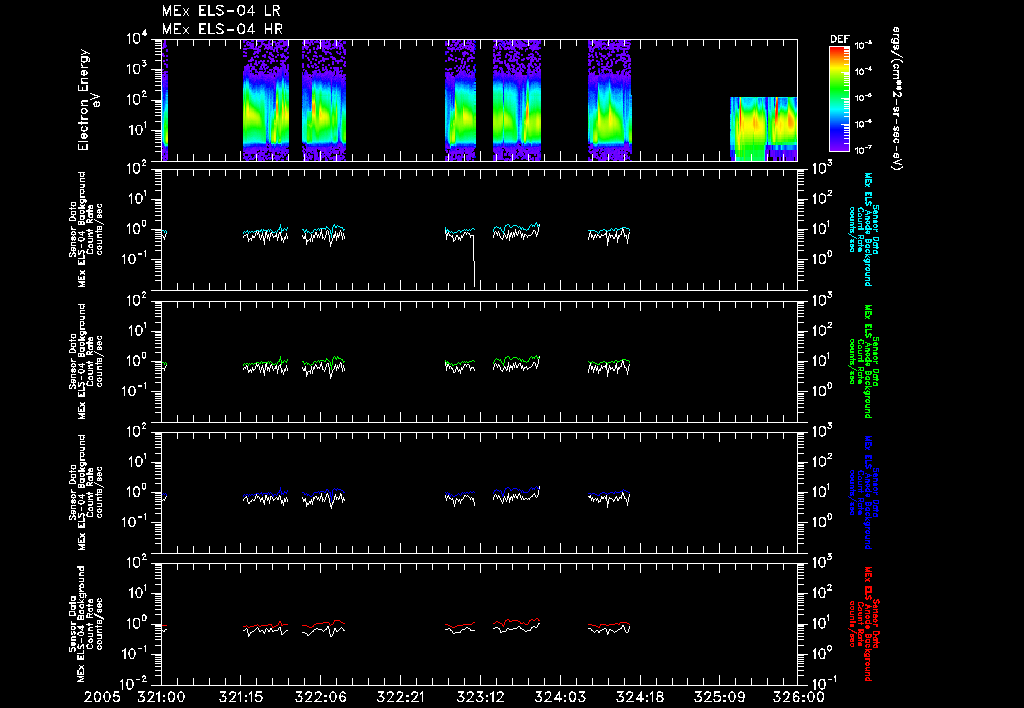Viewport: 1024px width, 708px height.
Task: Click the 'MEx ELS-04 HR' title text
Action: click(222, 29)
